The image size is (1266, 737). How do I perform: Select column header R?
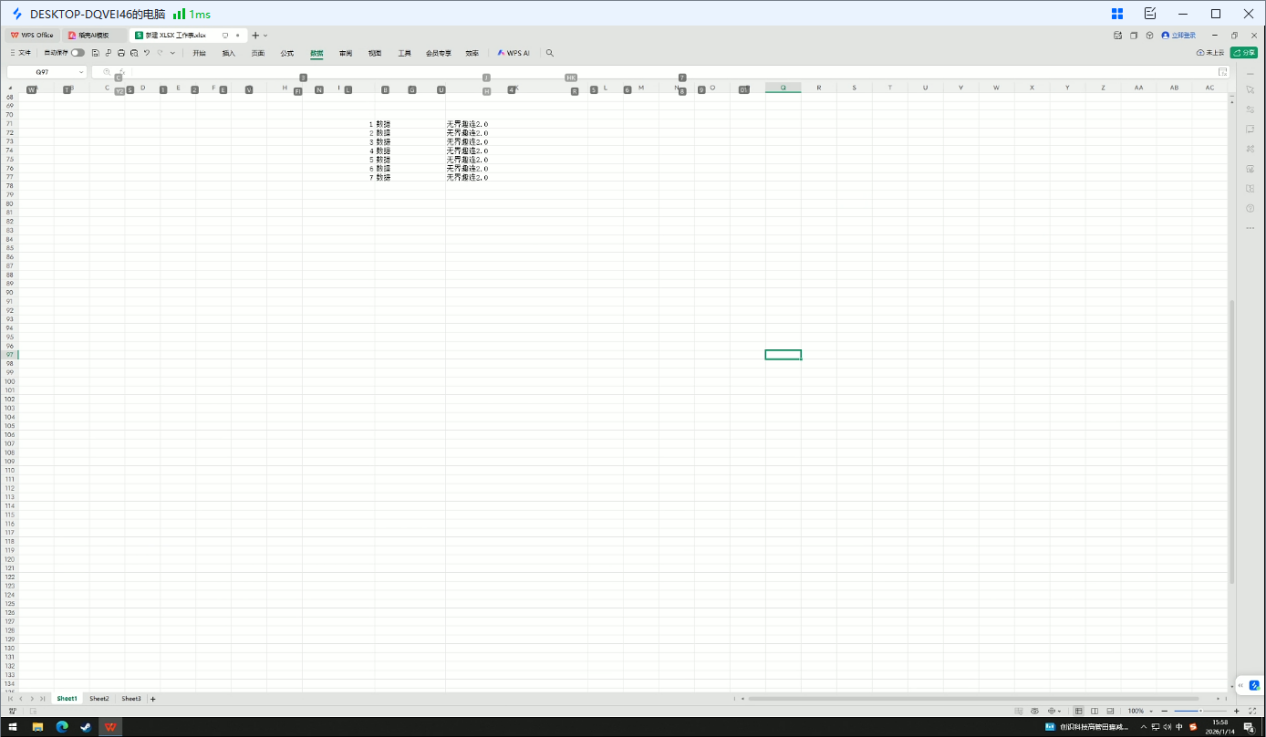coord(819,88)
